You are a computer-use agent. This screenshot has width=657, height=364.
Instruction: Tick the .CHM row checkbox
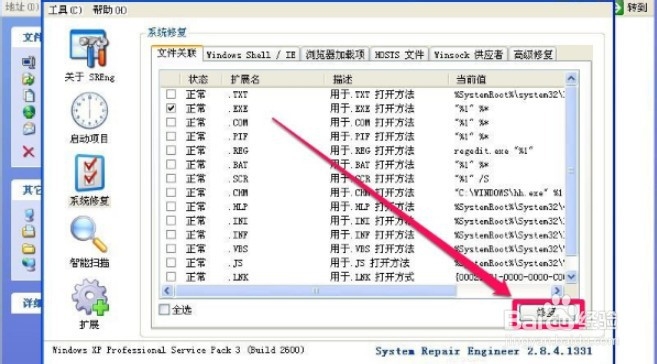point(171,192)
